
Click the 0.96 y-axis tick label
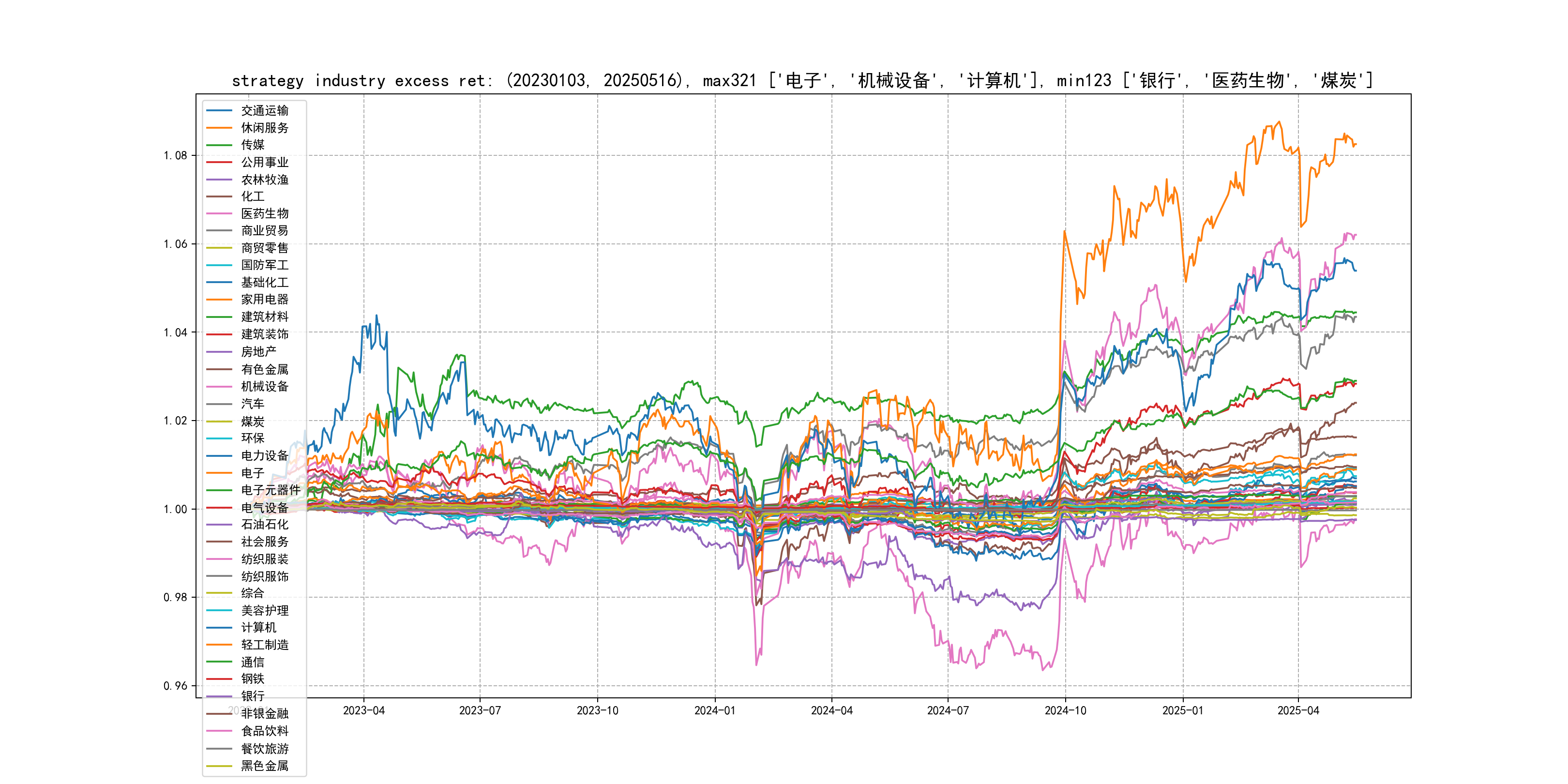(175, 686)
